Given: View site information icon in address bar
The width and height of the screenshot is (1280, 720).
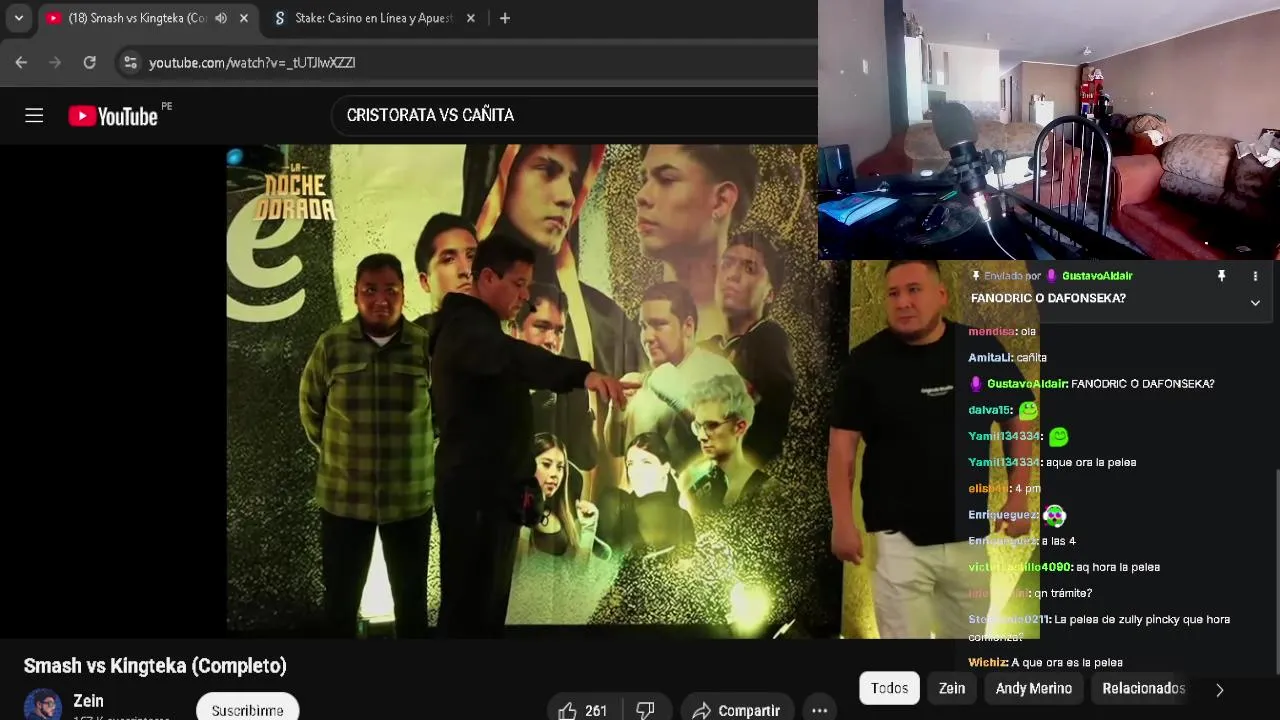Looking at the screenshot, I should 130,62.
